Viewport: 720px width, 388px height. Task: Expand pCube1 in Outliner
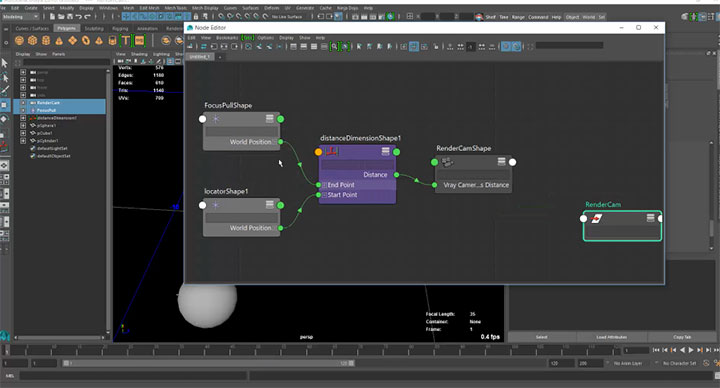[23, 133]
